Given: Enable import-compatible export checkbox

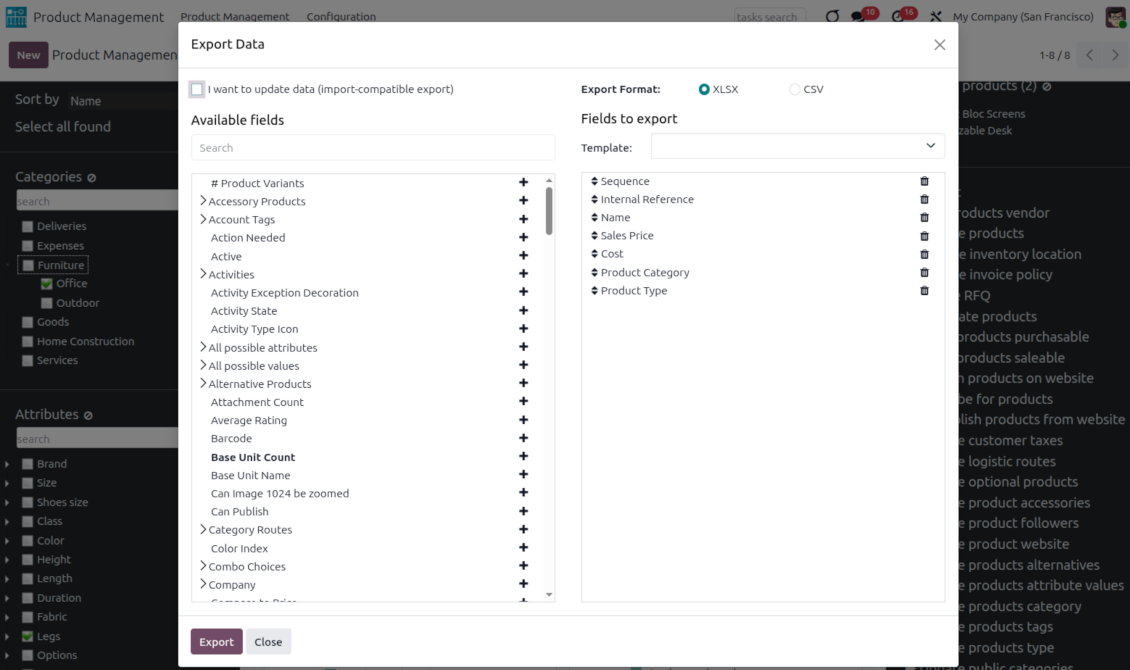Looking at the screenshot, I should pos(197,90).
